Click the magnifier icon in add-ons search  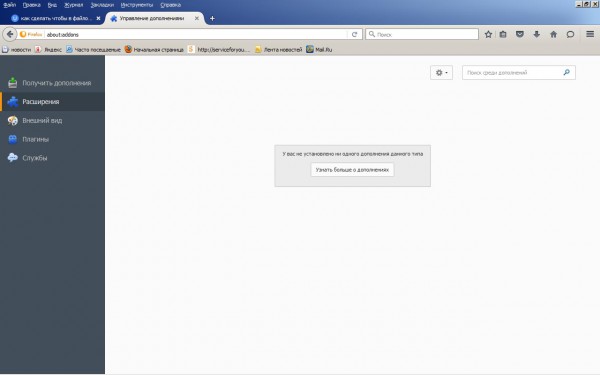(x=566, y=72)
